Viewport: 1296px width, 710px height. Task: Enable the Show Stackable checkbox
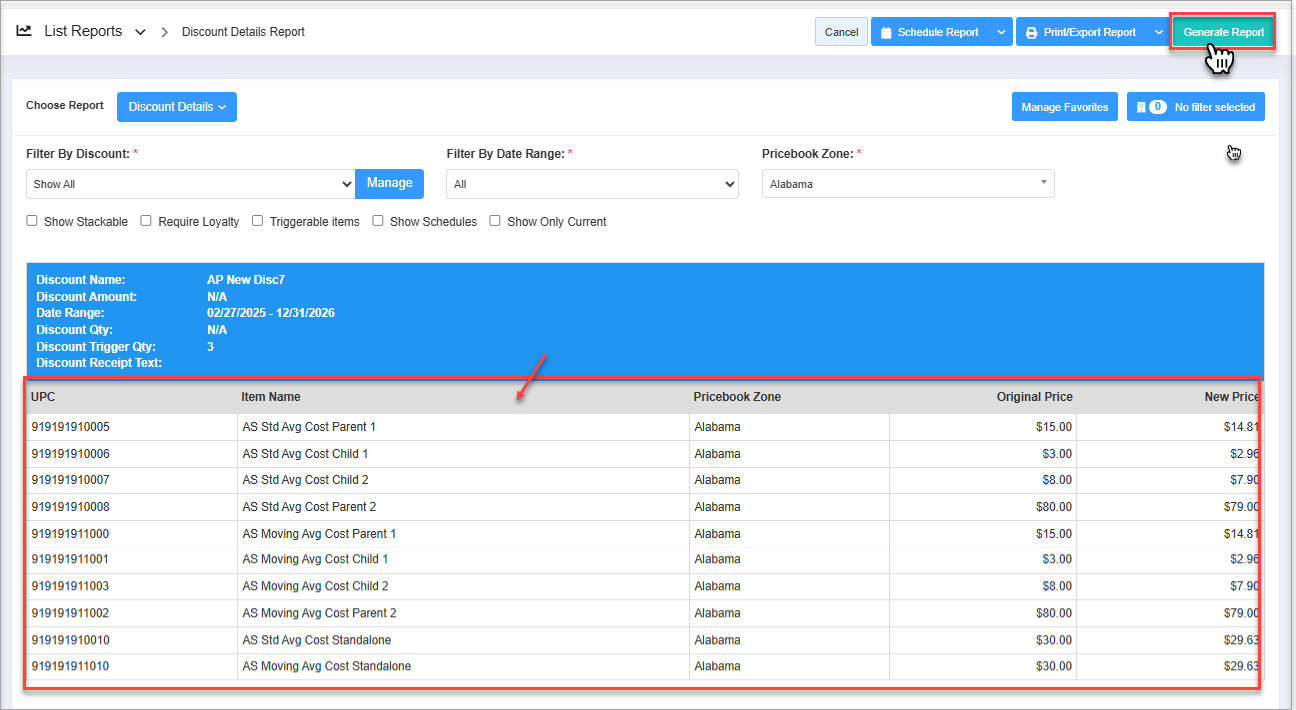coord(32,221)
